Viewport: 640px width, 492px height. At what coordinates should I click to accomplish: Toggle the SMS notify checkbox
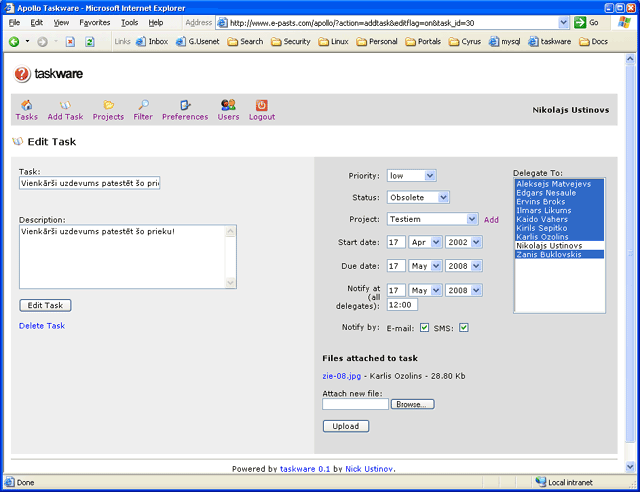[464, 328]
